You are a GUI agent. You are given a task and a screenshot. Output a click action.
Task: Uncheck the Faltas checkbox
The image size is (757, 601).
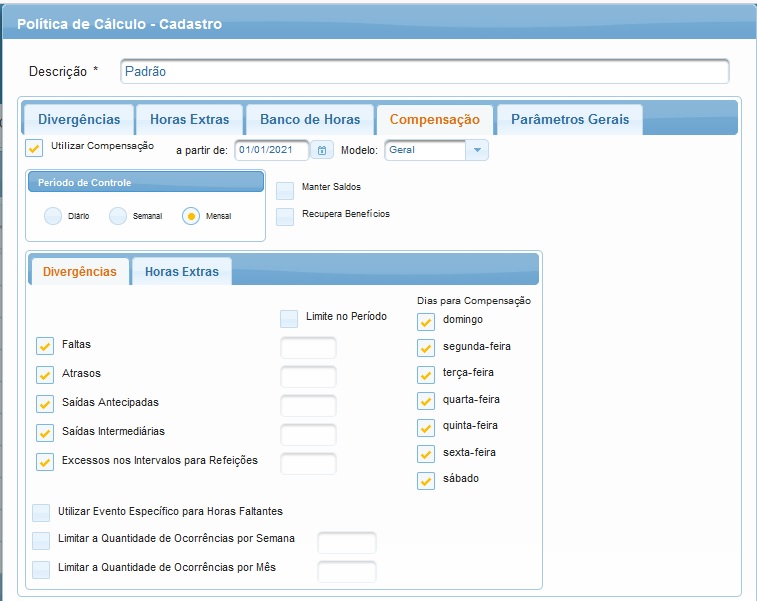pos(45,346)
